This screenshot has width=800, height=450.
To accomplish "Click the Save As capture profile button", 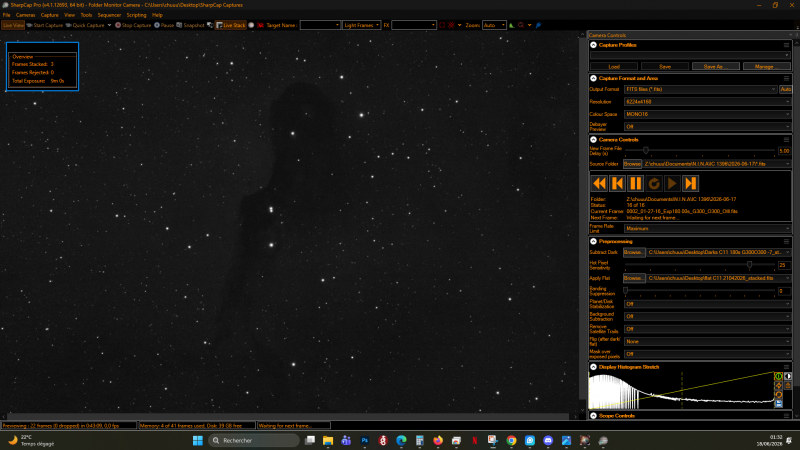I will click(x=716, y=66).
